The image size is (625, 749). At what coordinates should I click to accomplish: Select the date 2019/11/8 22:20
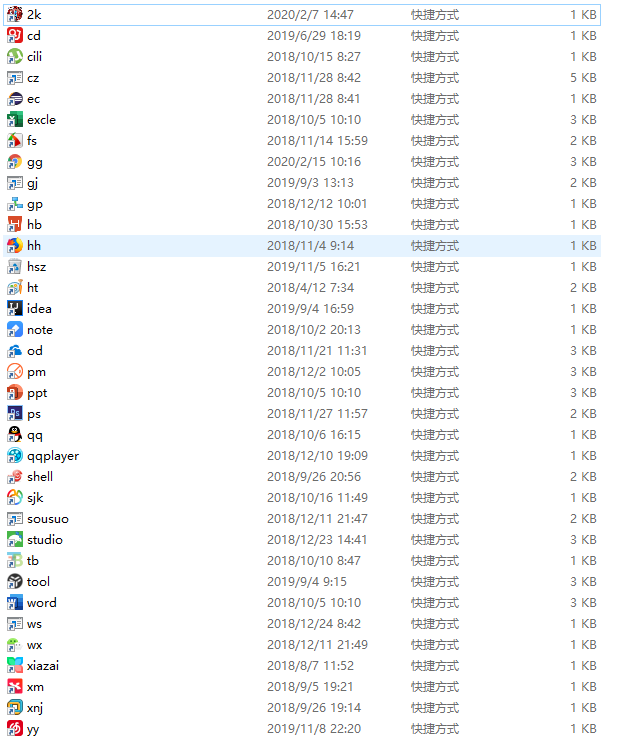point(314,729)
